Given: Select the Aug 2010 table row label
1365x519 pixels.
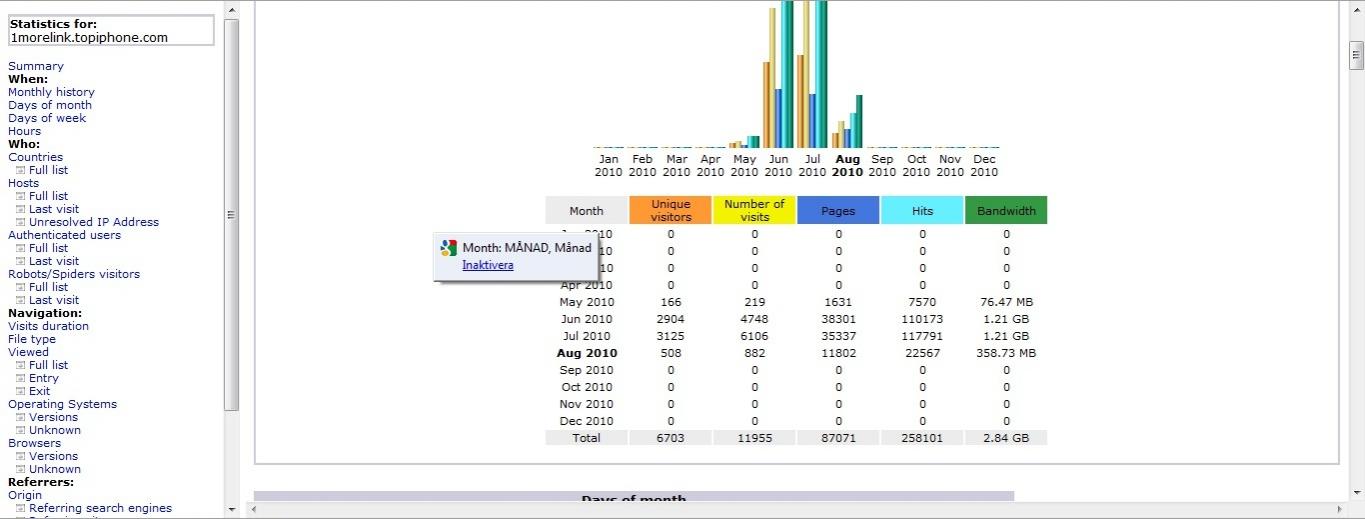Looking at the screenshot, I should [x=587, y=353].
